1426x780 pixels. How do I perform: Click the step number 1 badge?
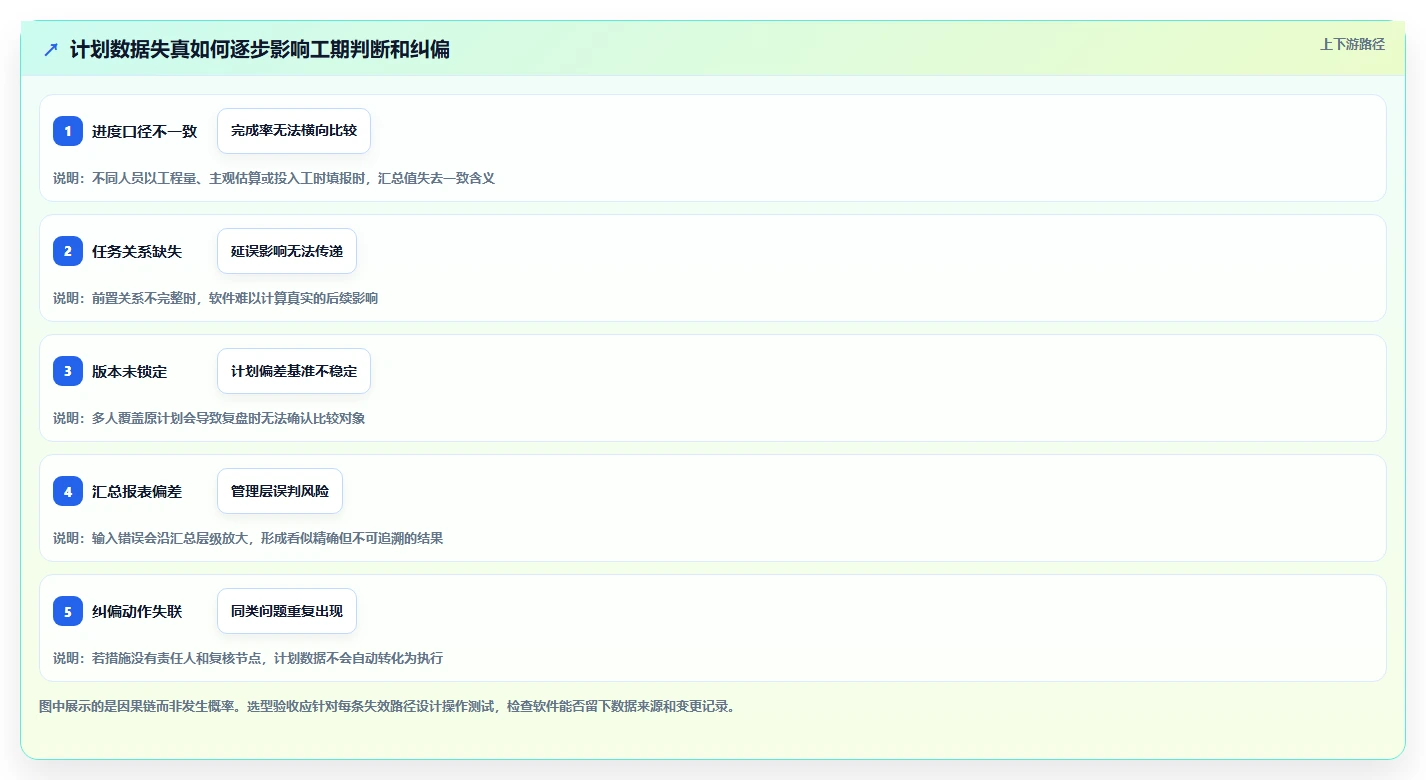tap(68, 131)
